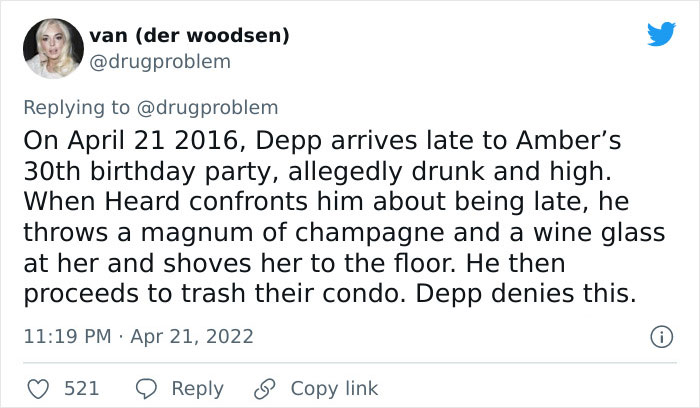Click the Reply text label
Viewport: 700px width, 408px height.
click(197, 389)
